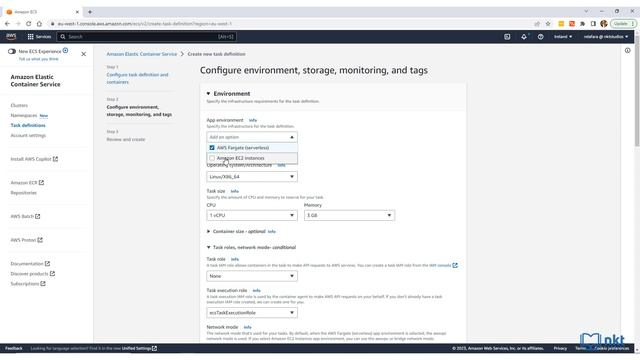640x360 pixels.
Task: Open browser extensions puzzle icon
Action: point(582,24)
